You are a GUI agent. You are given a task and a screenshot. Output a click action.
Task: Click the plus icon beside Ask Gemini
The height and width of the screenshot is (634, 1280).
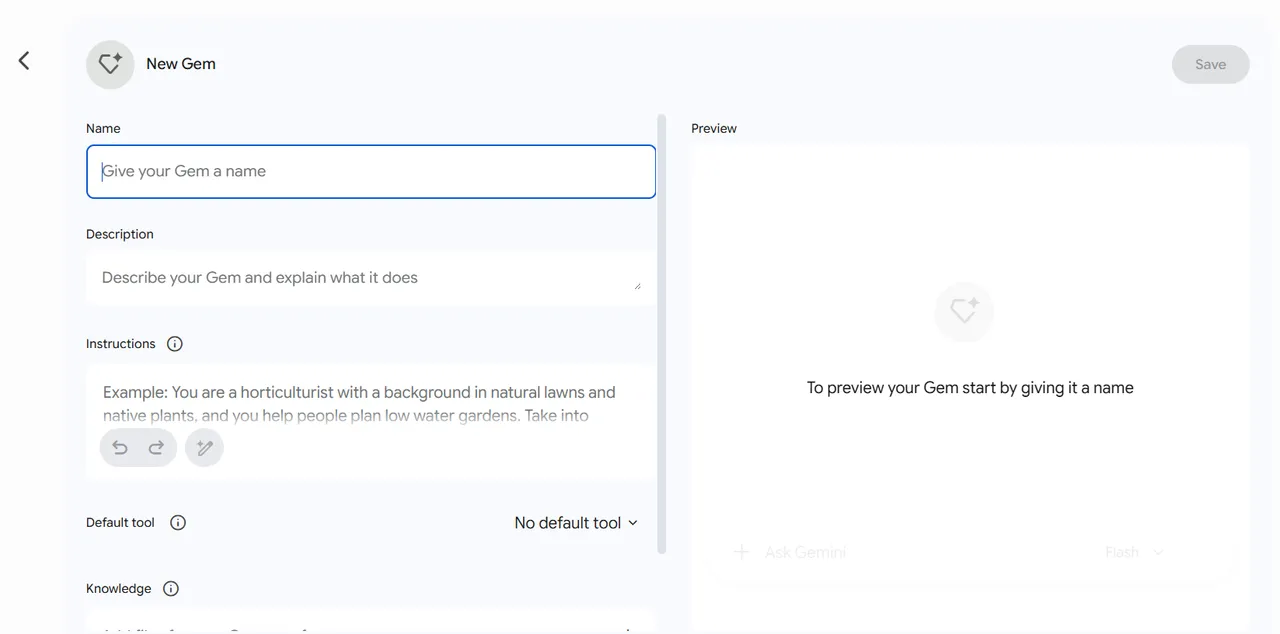coord(741,552)
